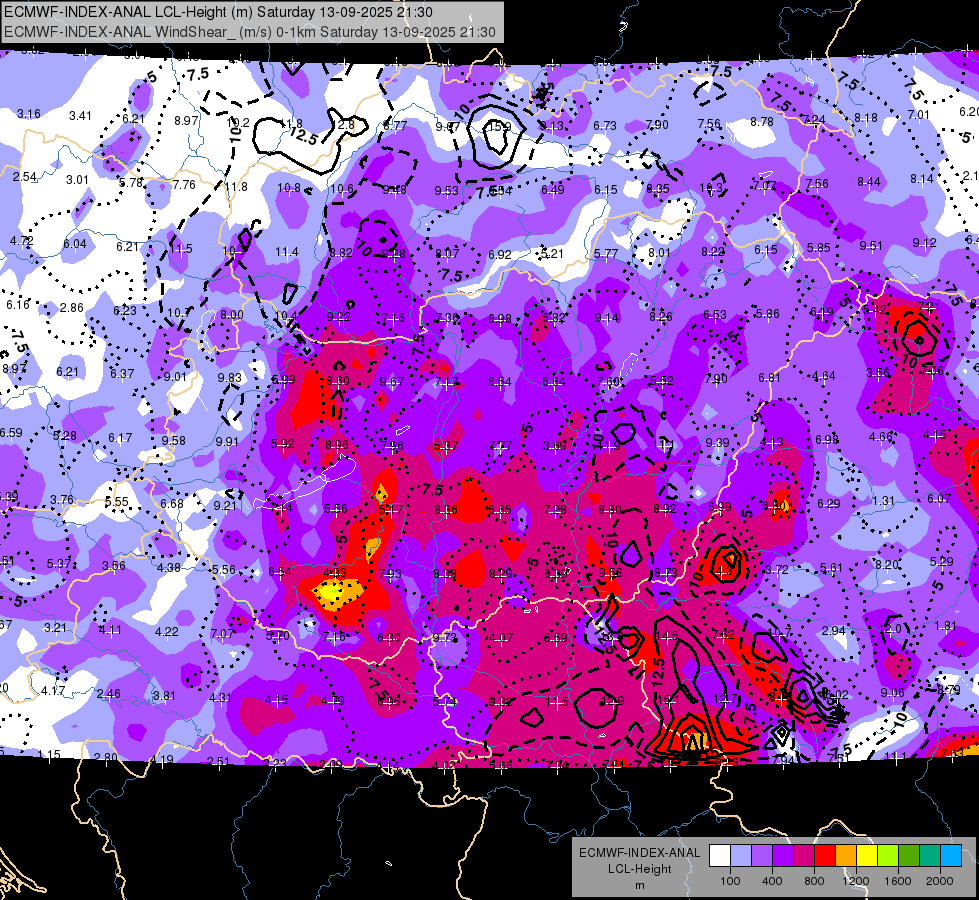The image size is (979, 900).
Task: Click the wind shear value 9.06
Action: [x=893, y=693]
